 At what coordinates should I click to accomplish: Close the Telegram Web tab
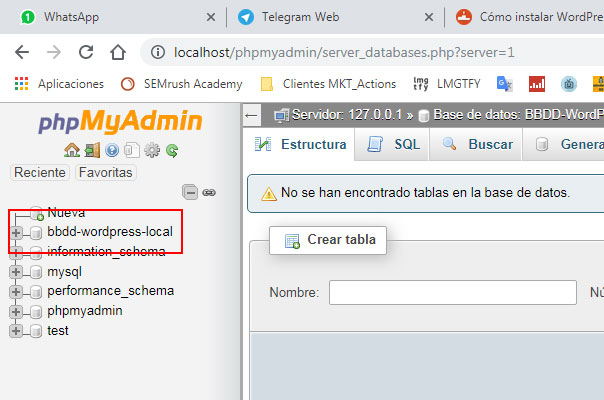(429, 17)
